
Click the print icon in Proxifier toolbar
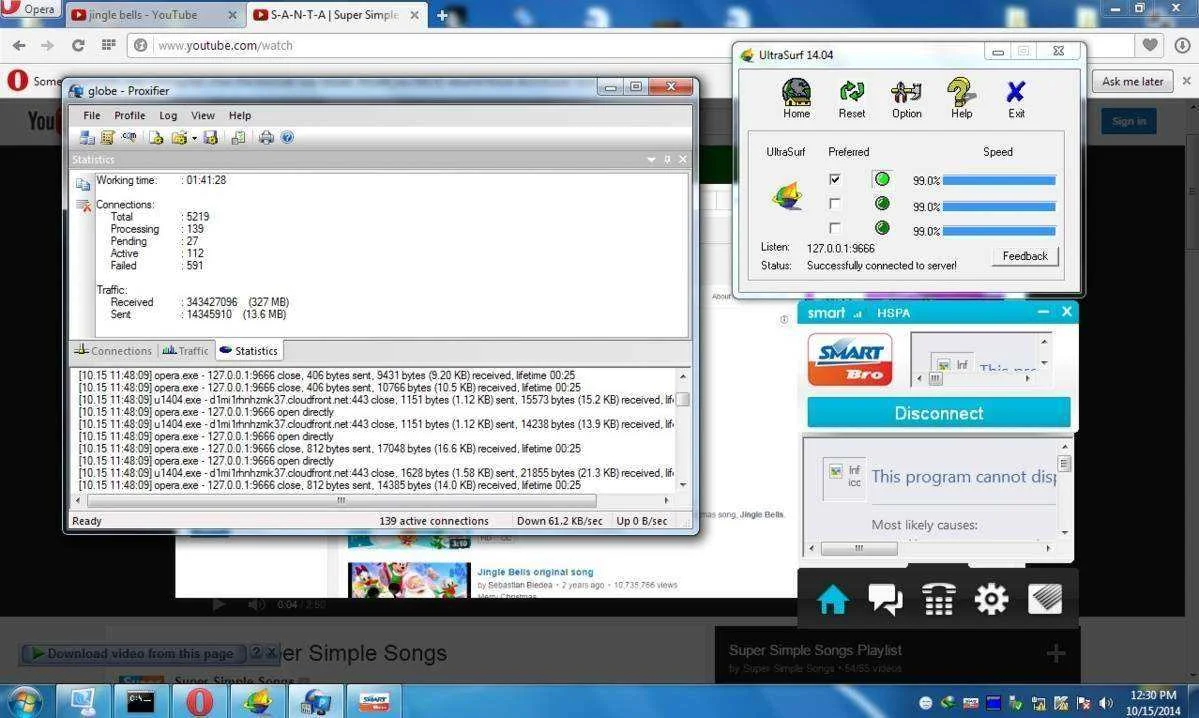click(x=266, y=138)
